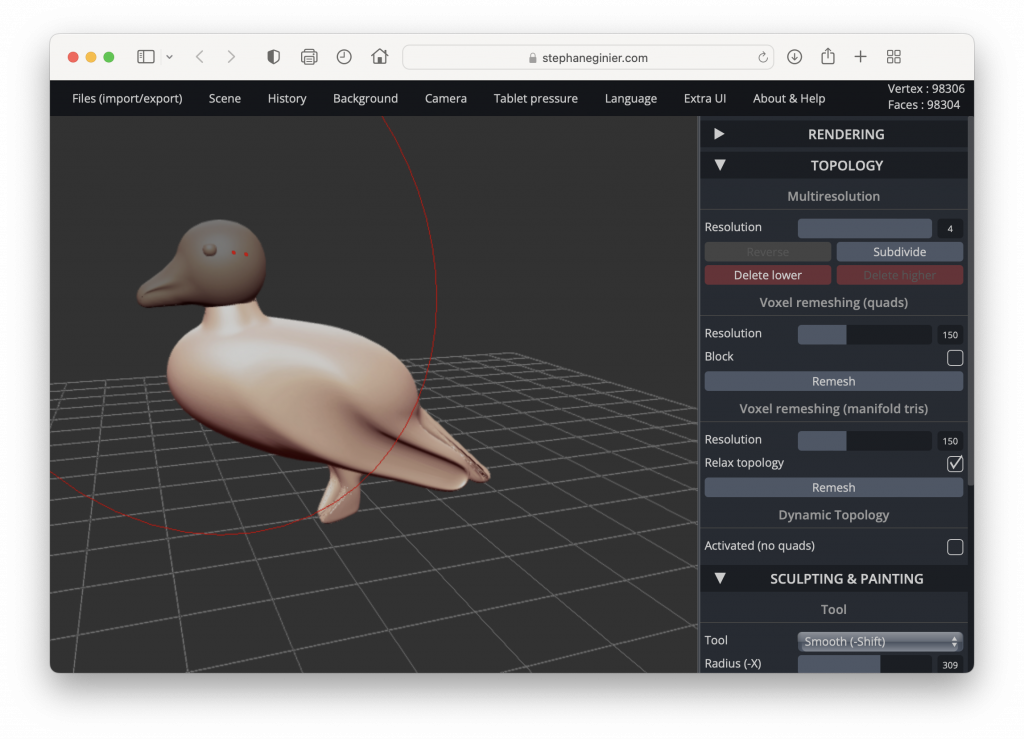This screenshot has width=1024, height=739.
Task: Click the printer icon in toolbar
Action: 309,57
